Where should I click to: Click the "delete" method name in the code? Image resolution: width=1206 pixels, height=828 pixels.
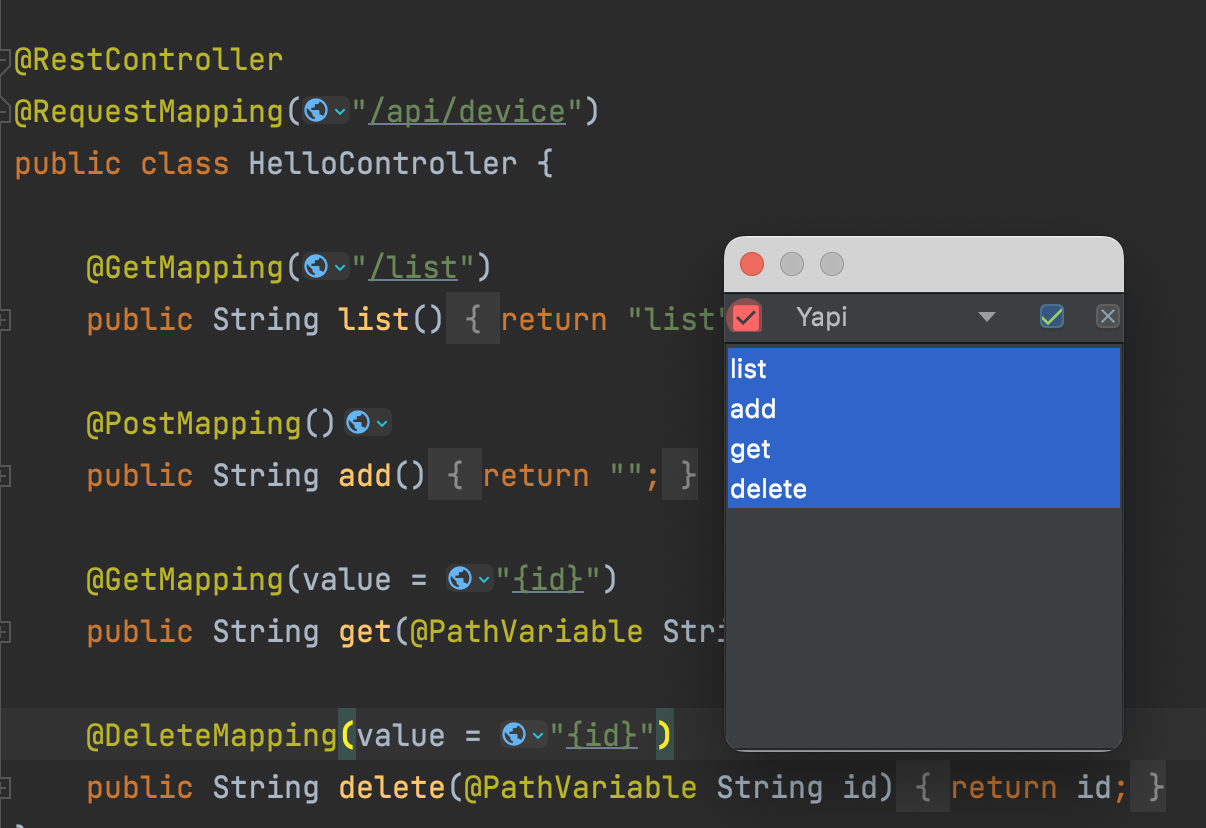click(392, 787)
